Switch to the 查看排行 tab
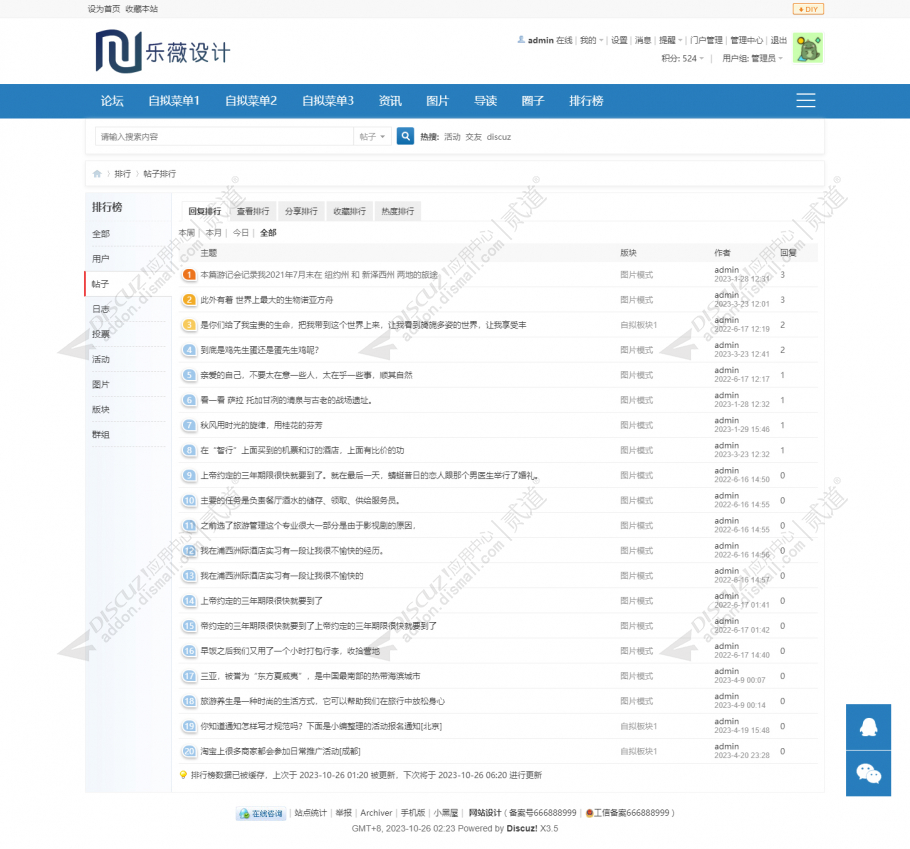The image size is (910, 849). tap(252, 211)
